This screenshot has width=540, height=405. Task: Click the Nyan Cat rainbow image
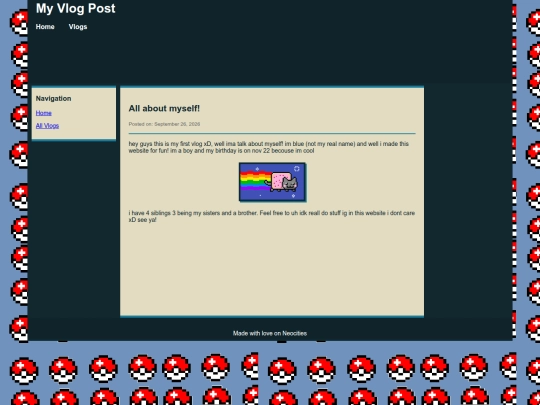point(272,182)
